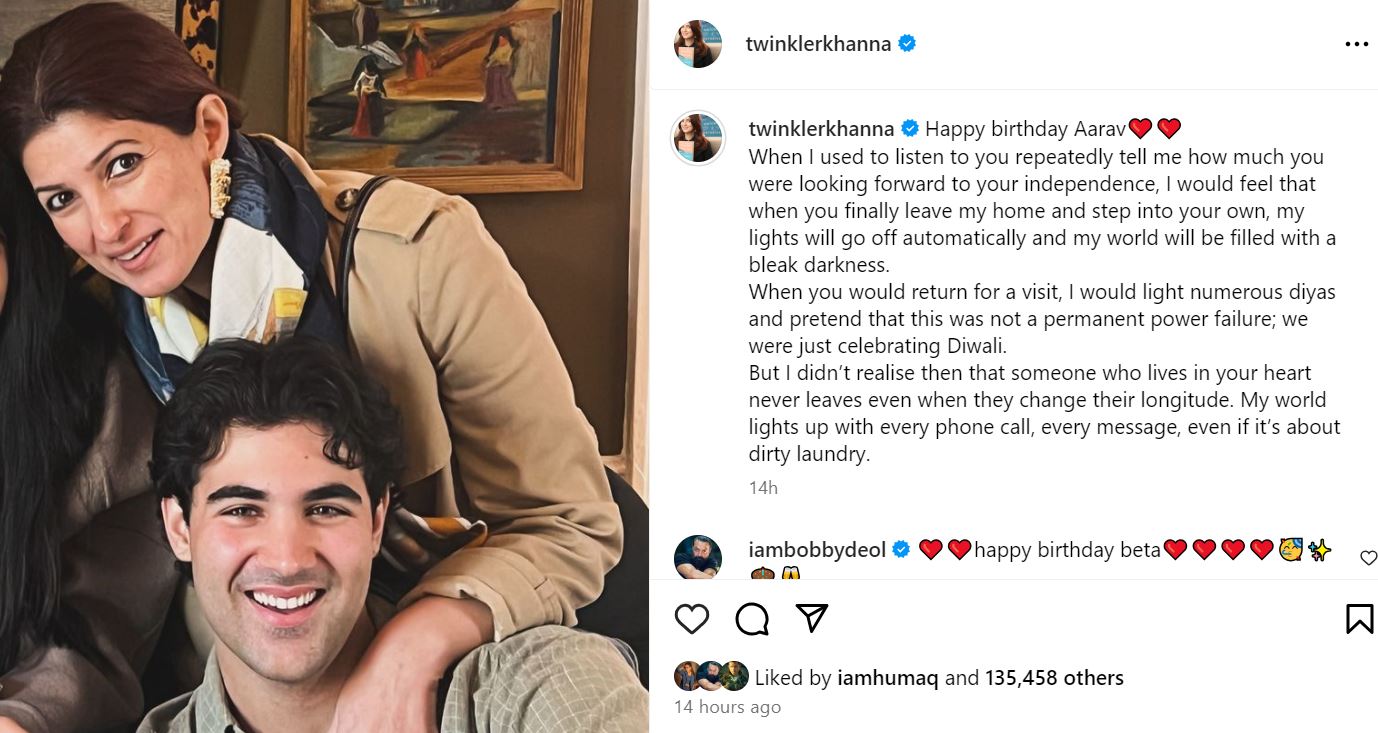Click the liker avatars cluster
The height and width of the screenshot is (733, 1378).
710,677
